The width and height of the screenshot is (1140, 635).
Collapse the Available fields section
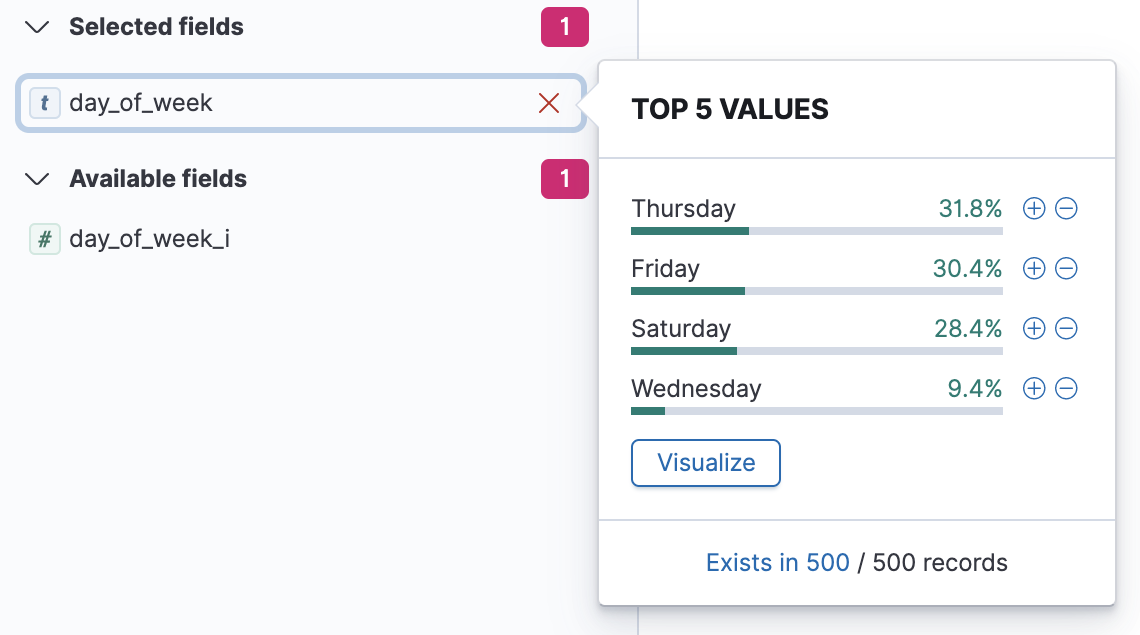pos(37,179)
